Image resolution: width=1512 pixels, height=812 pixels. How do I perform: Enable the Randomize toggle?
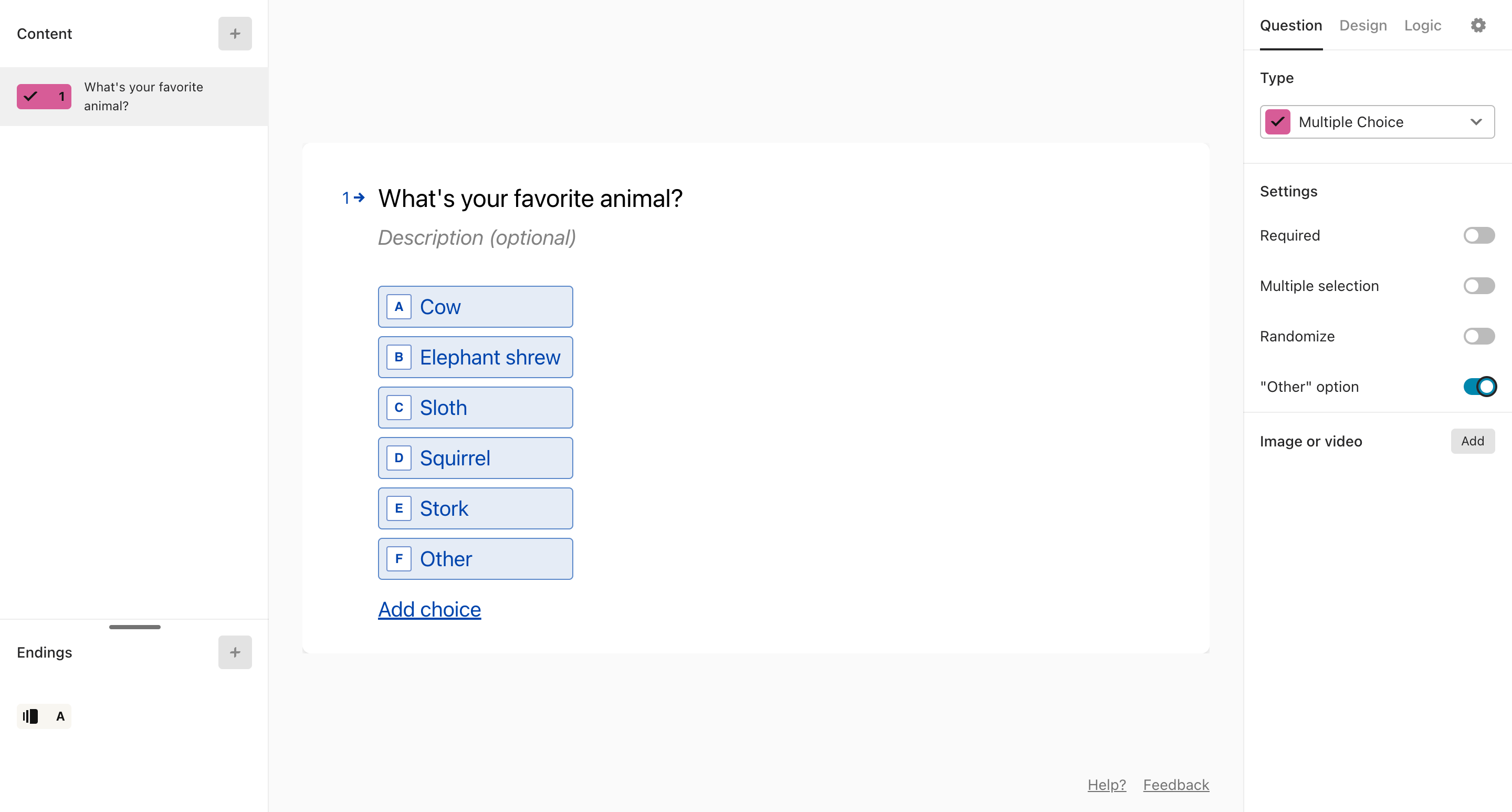1478,336
